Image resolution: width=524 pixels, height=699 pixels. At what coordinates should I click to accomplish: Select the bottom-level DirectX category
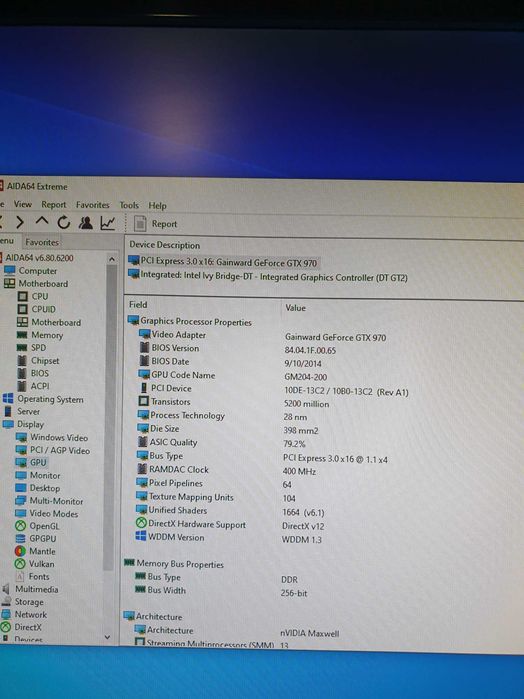21,627
